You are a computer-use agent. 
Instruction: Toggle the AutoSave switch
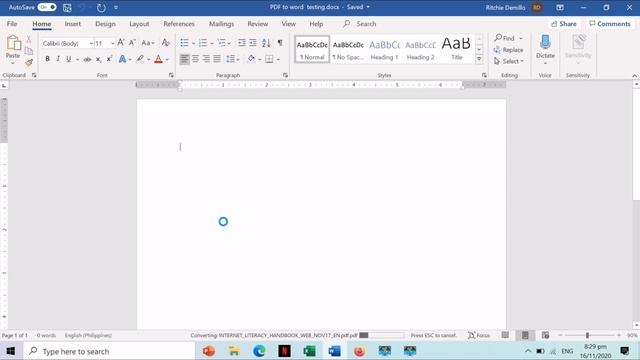pos(47,7)
